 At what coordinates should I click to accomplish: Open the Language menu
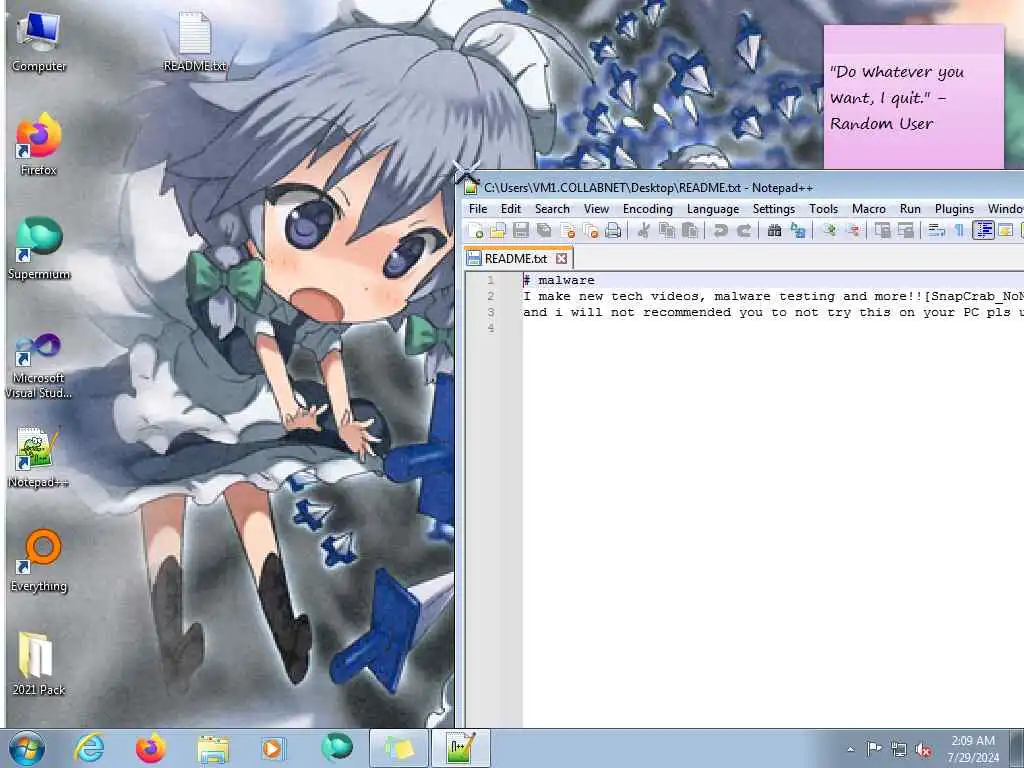pyautogui.click(x=713, y=209)
